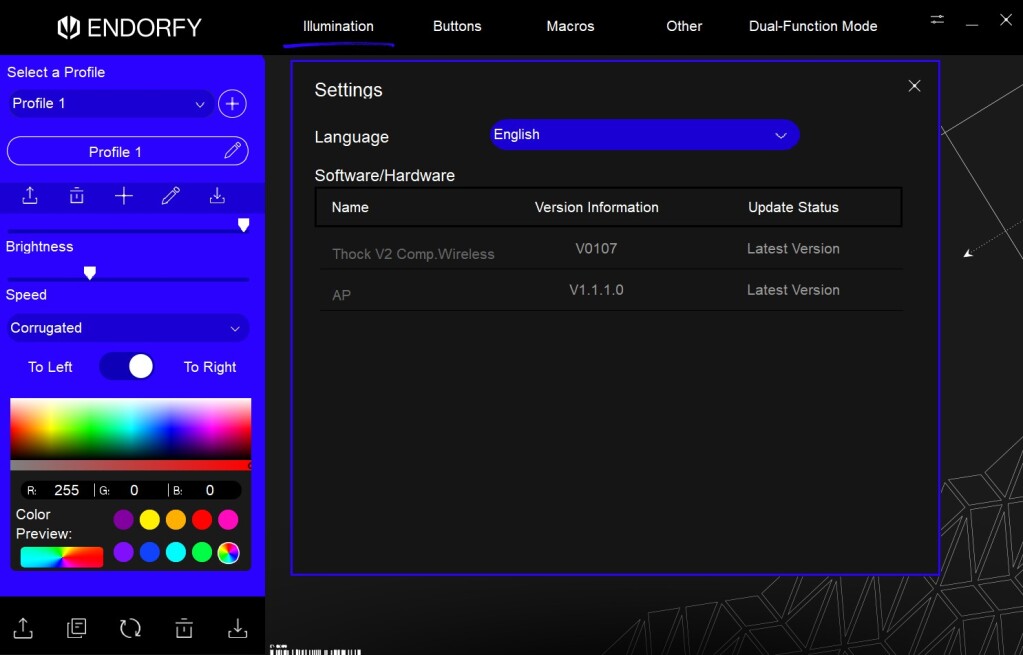Image resolution: width=1023 pixels, height=655 pixels.
Task: Open the settings sliders icon in title bar
Action: 937,20
